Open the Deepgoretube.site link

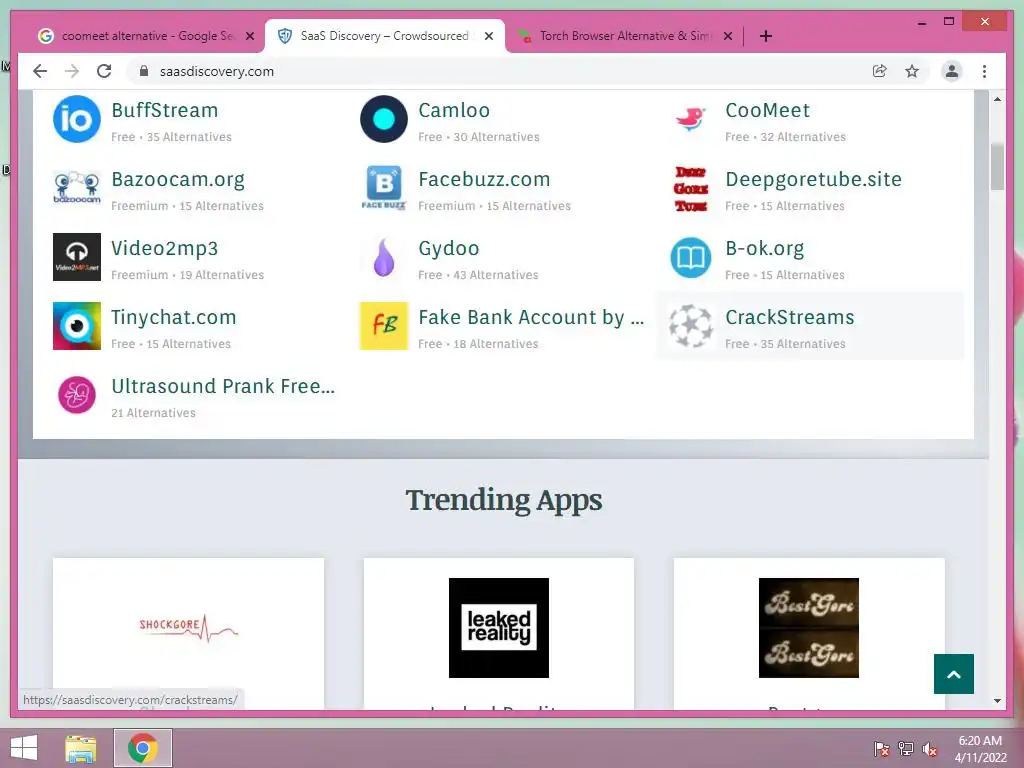(x=813, y=180)
